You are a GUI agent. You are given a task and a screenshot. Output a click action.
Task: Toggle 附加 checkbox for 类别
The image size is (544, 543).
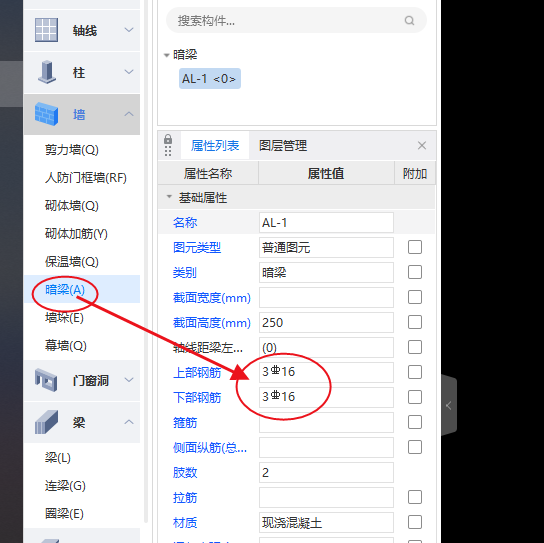(415, 272)
